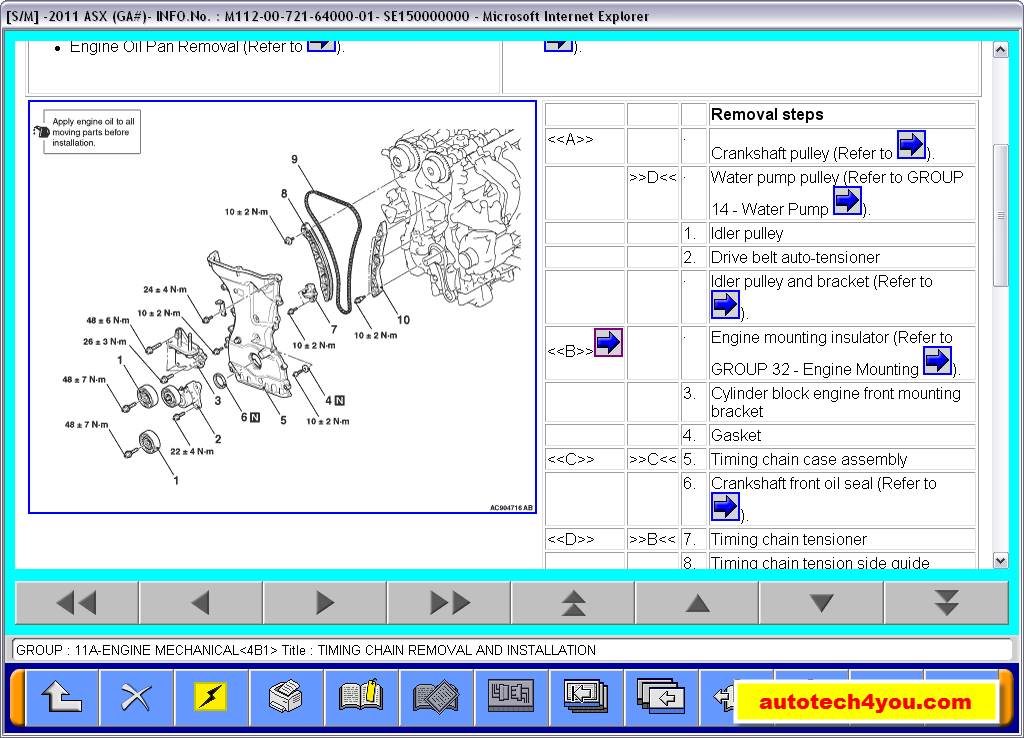
Task: Open Water pump pulley GROUP 14 reference arrow
Action: click(848, 200)
